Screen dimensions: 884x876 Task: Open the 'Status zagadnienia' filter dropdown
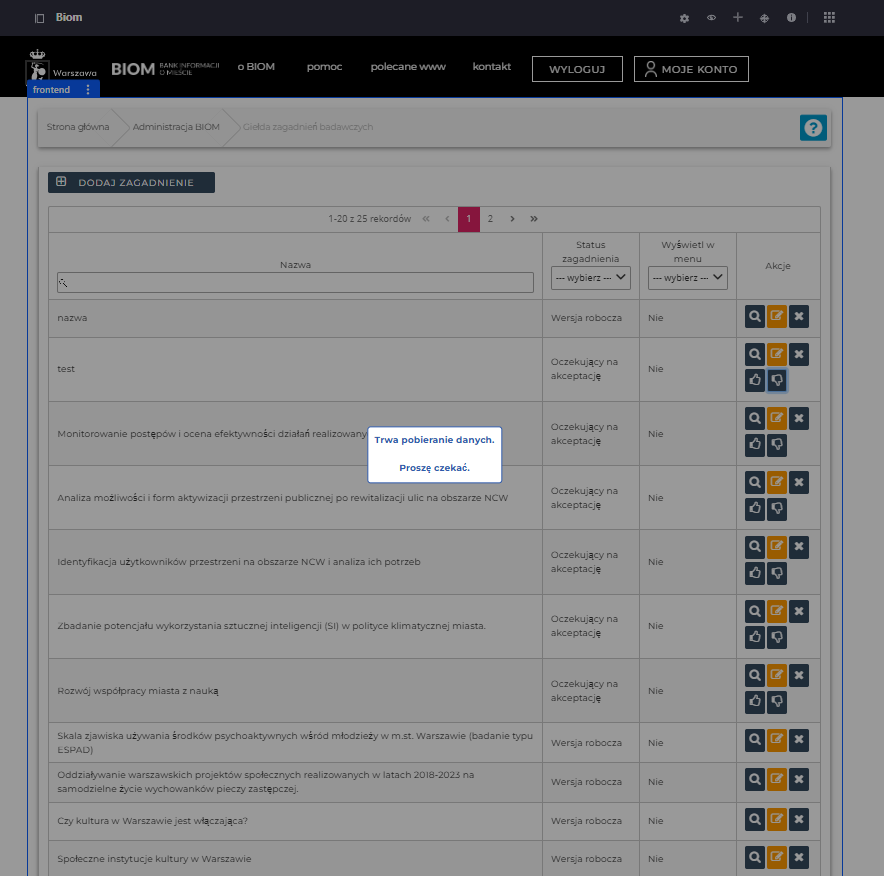click(591, 277)
